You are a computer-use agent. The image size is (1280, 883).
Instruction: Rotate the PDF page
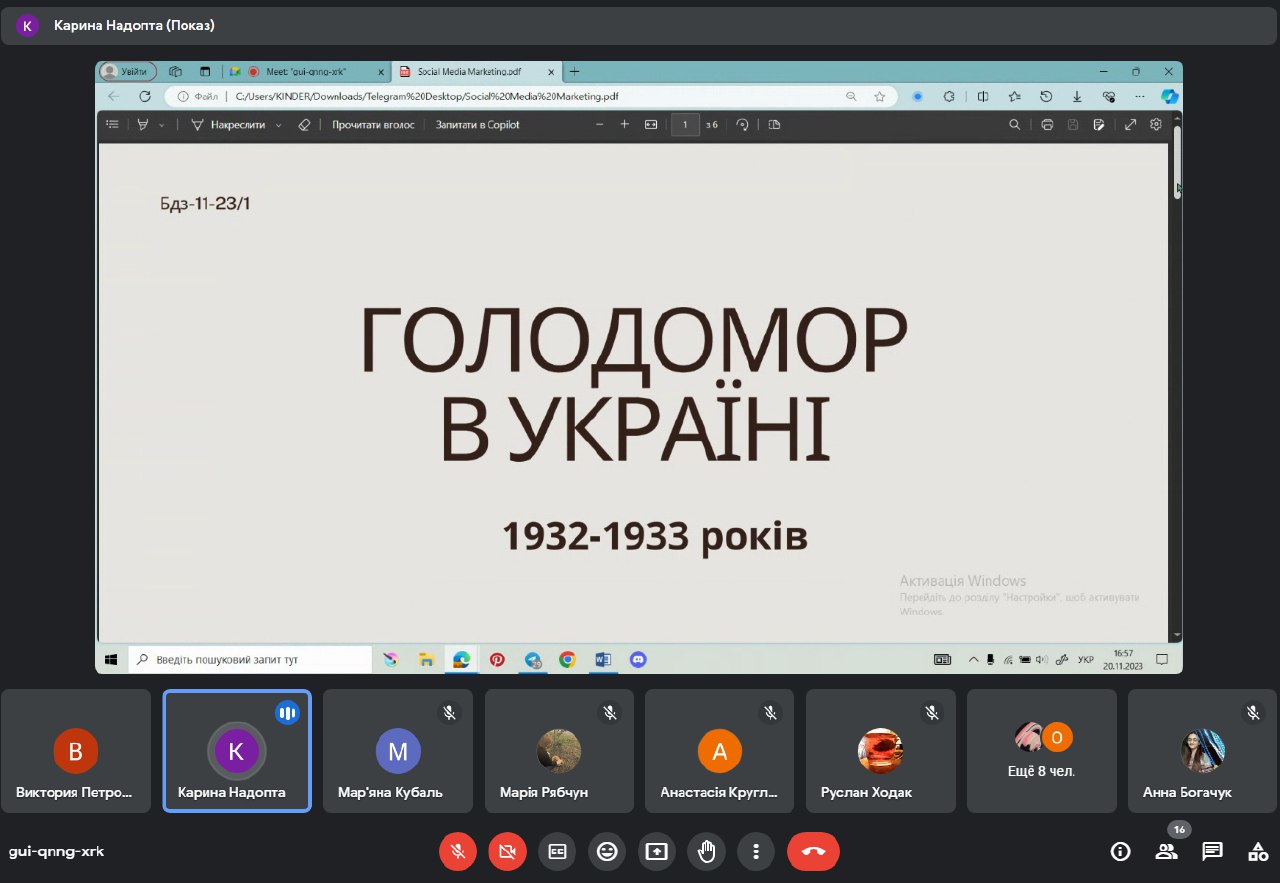pyautogui.click(x=742, y=125)
